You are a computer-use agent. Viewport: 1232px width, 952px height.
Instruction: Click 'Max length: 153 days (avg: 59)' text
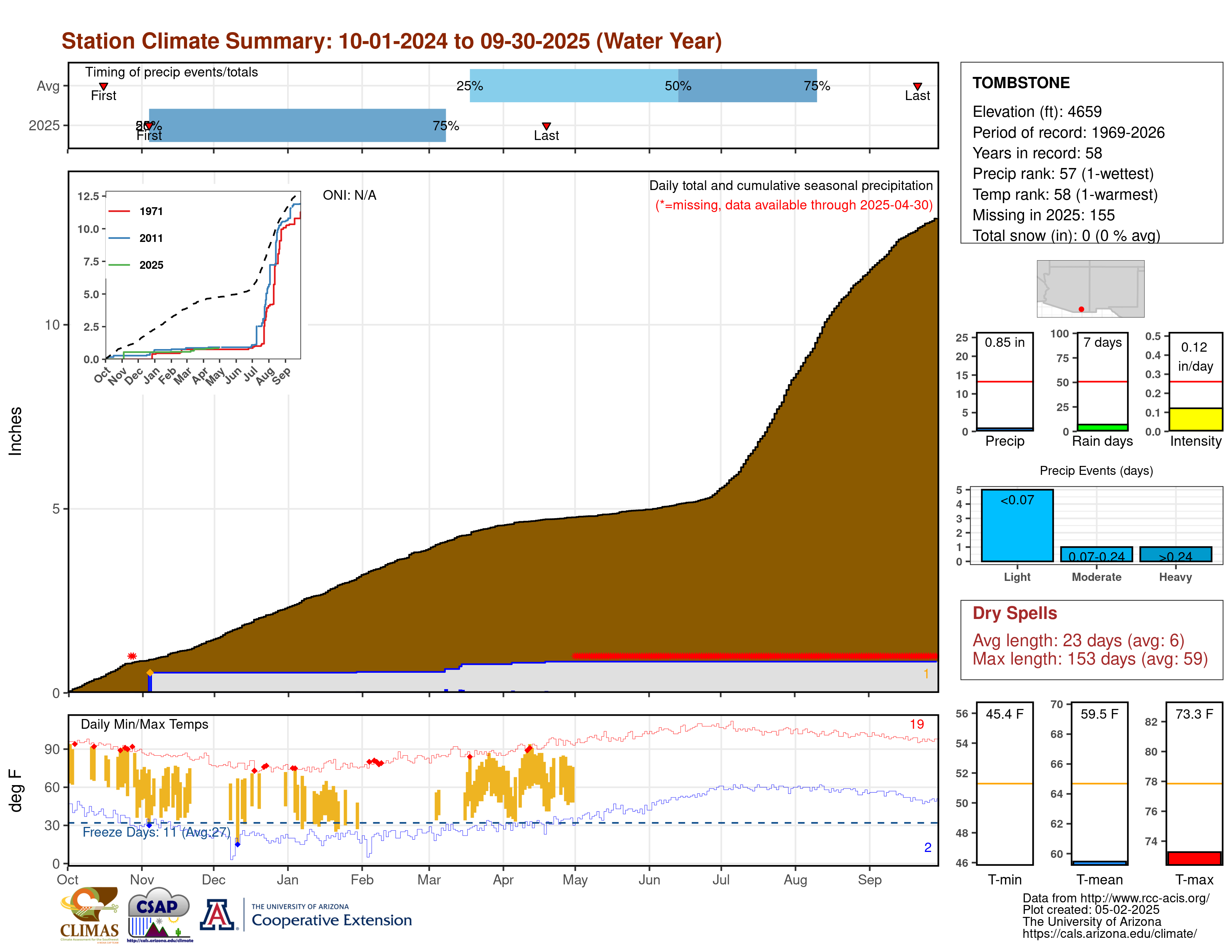click(x=1091, y=659)
